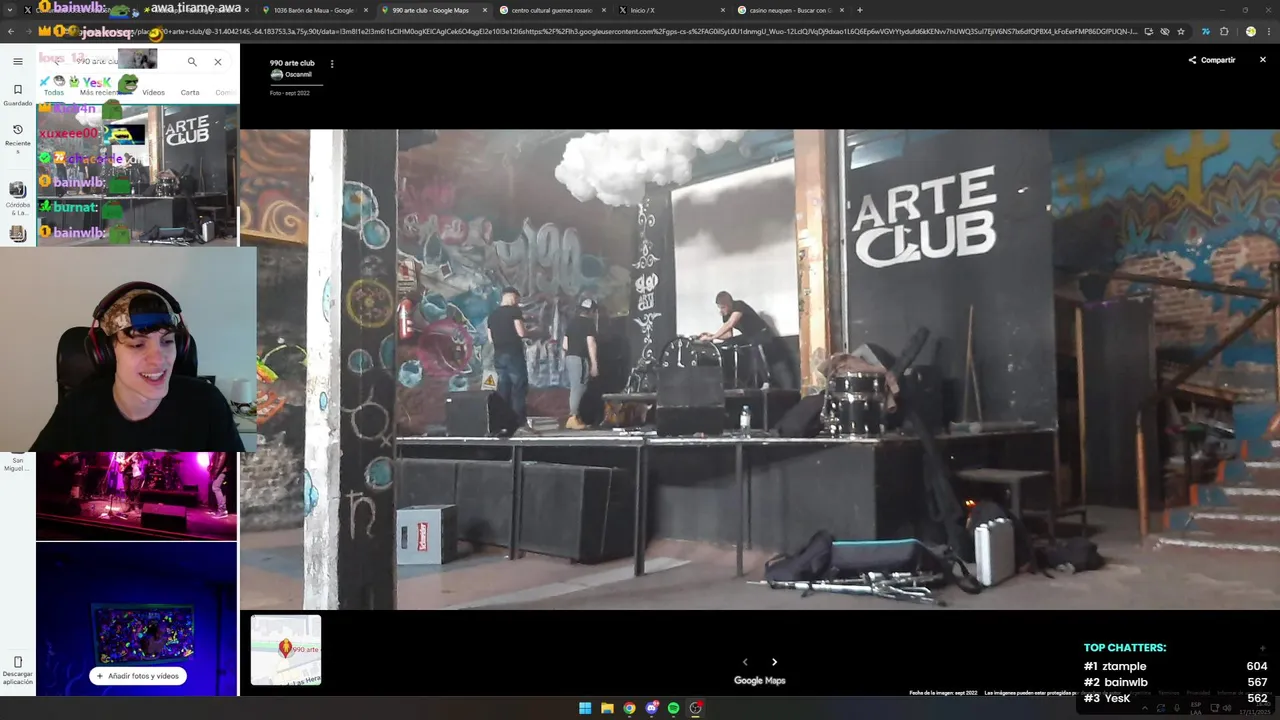Open the Windows Start menu

point(585,708)
